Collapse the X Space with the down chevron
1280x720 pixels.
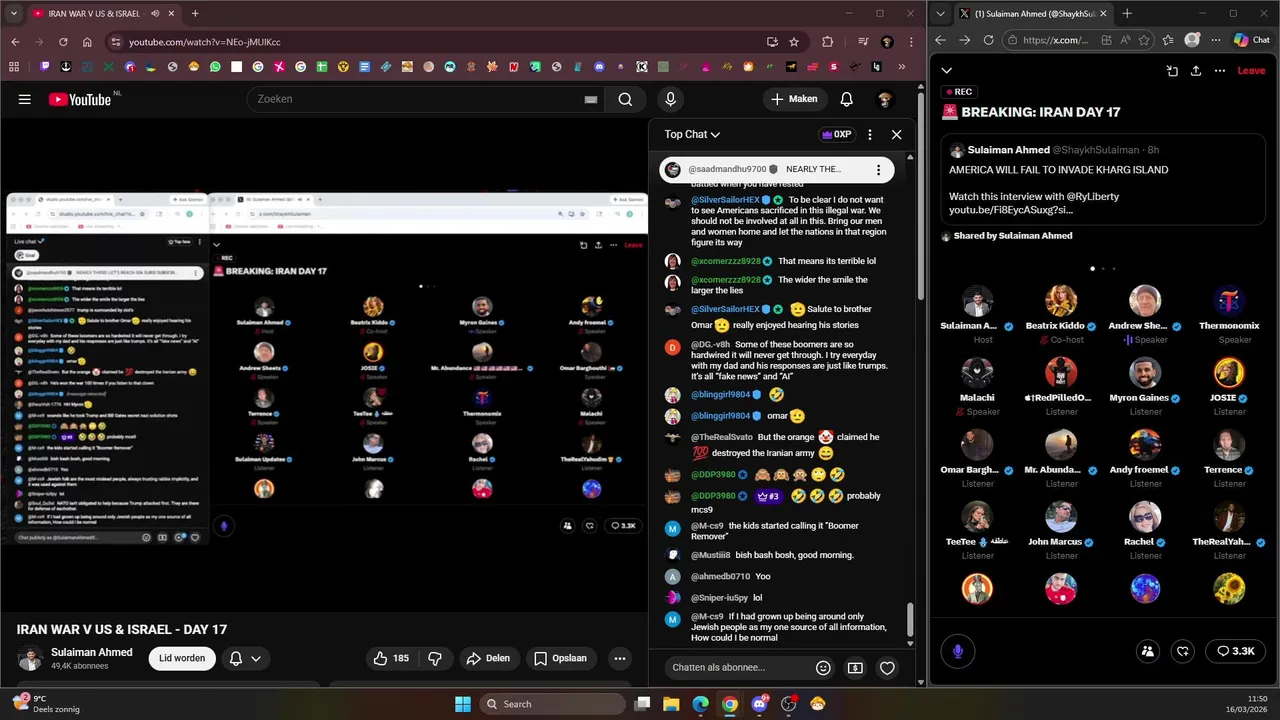click(x=946, y=71)
